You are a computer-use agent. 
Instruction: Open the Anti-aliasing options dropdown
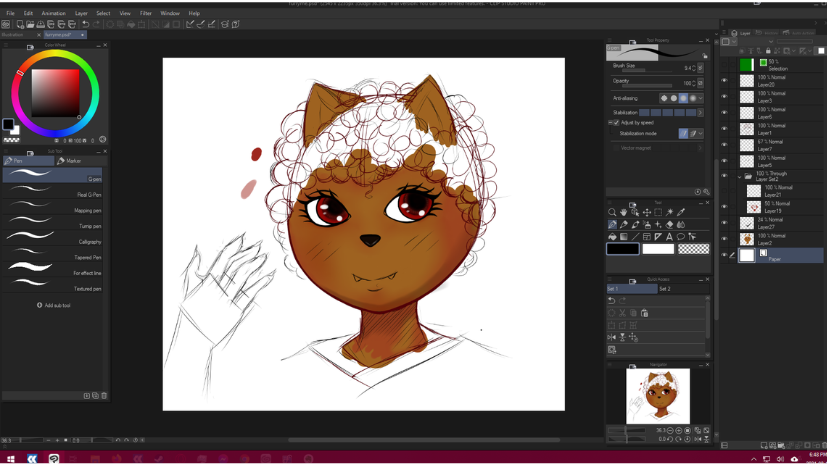click(x=700, y=98)
